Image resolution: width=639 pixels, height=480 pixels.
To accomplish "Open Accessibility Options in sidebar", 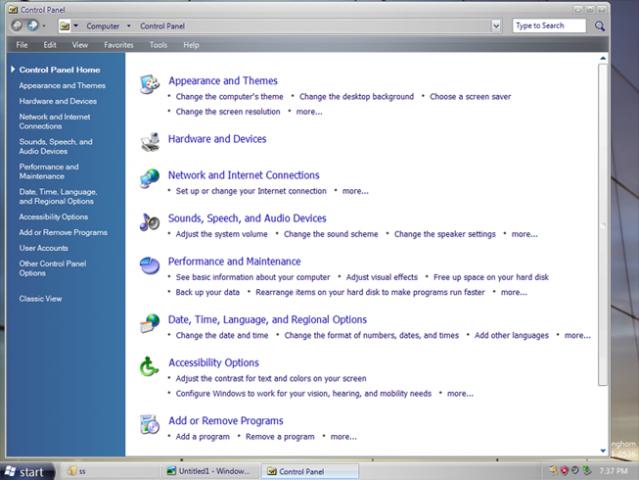I will [x=53, y=217].
